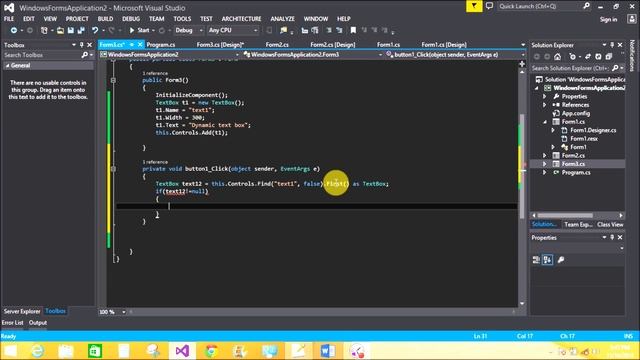Click the Search Toolbox input field
Viewport: 640px width, 360px height.
pos(42,55)
